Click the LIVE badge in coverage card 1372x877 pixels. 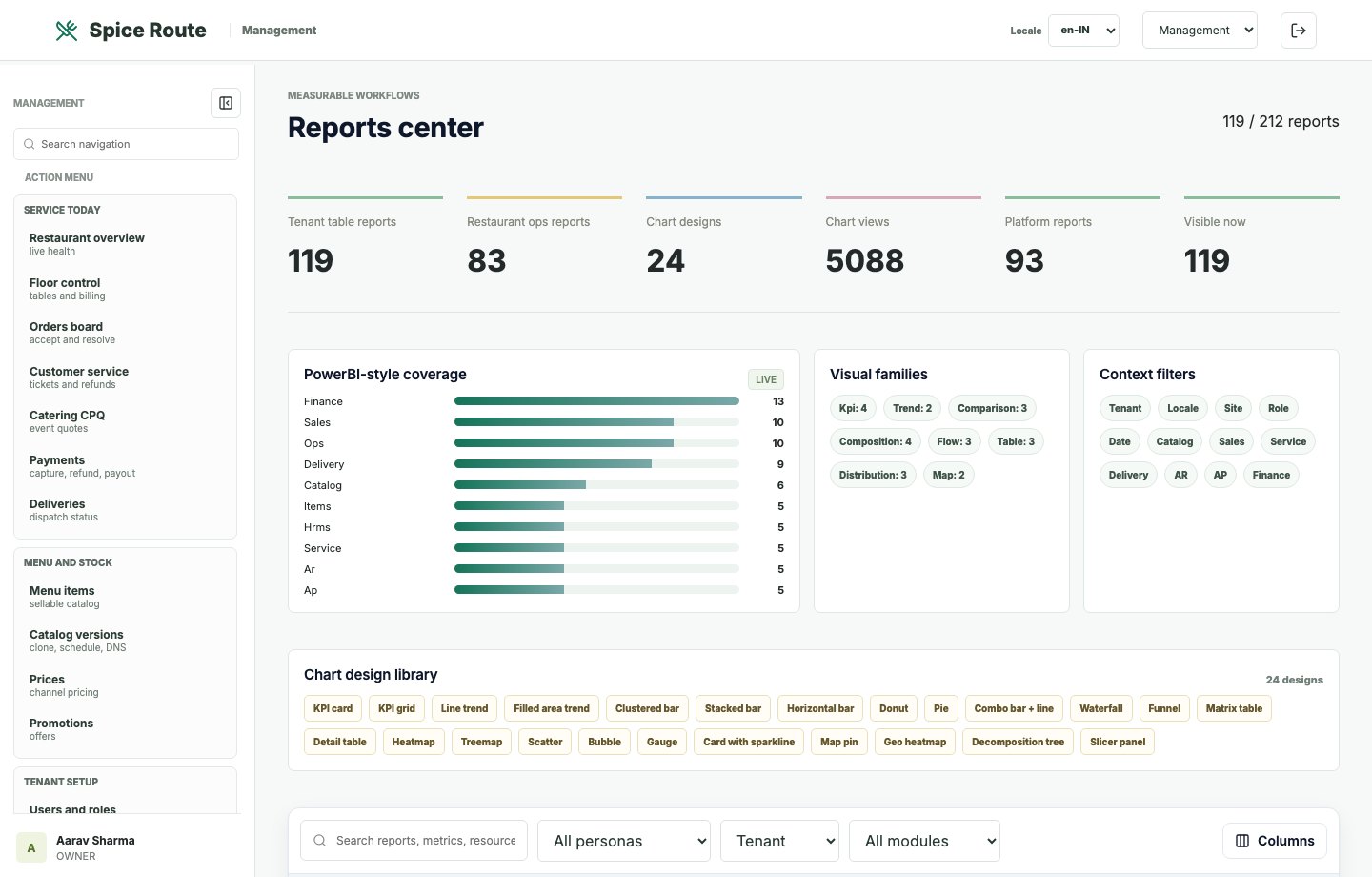click(766, 379)
